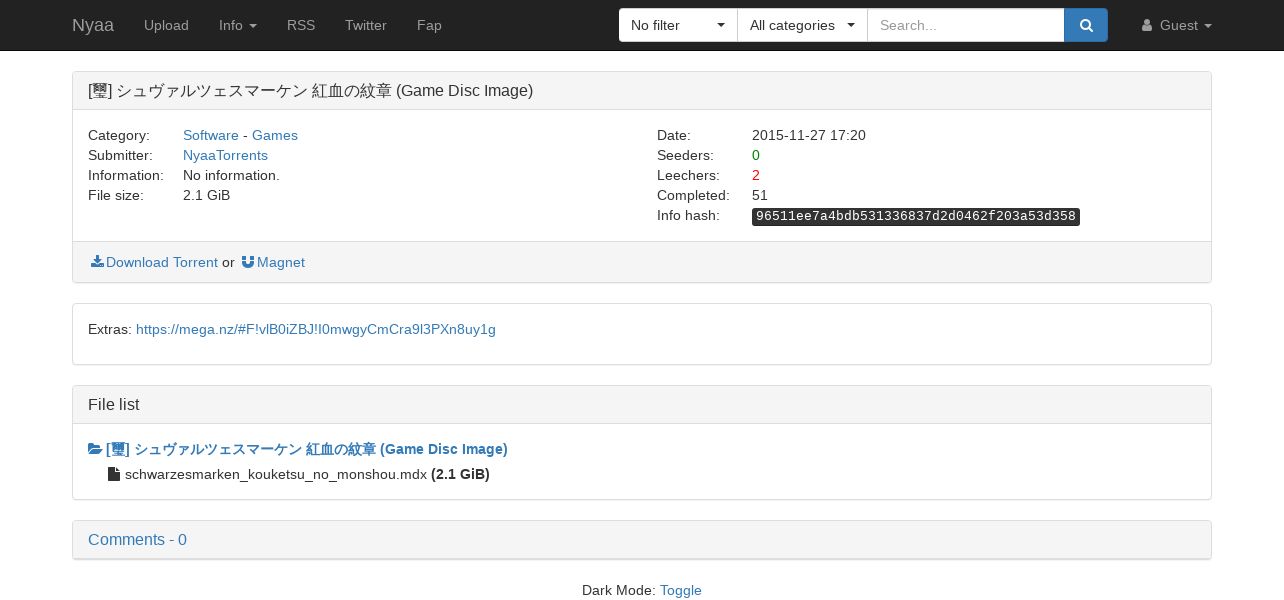
Task: Click the open folder icon in File list
Action: click(x=95, y=450)
